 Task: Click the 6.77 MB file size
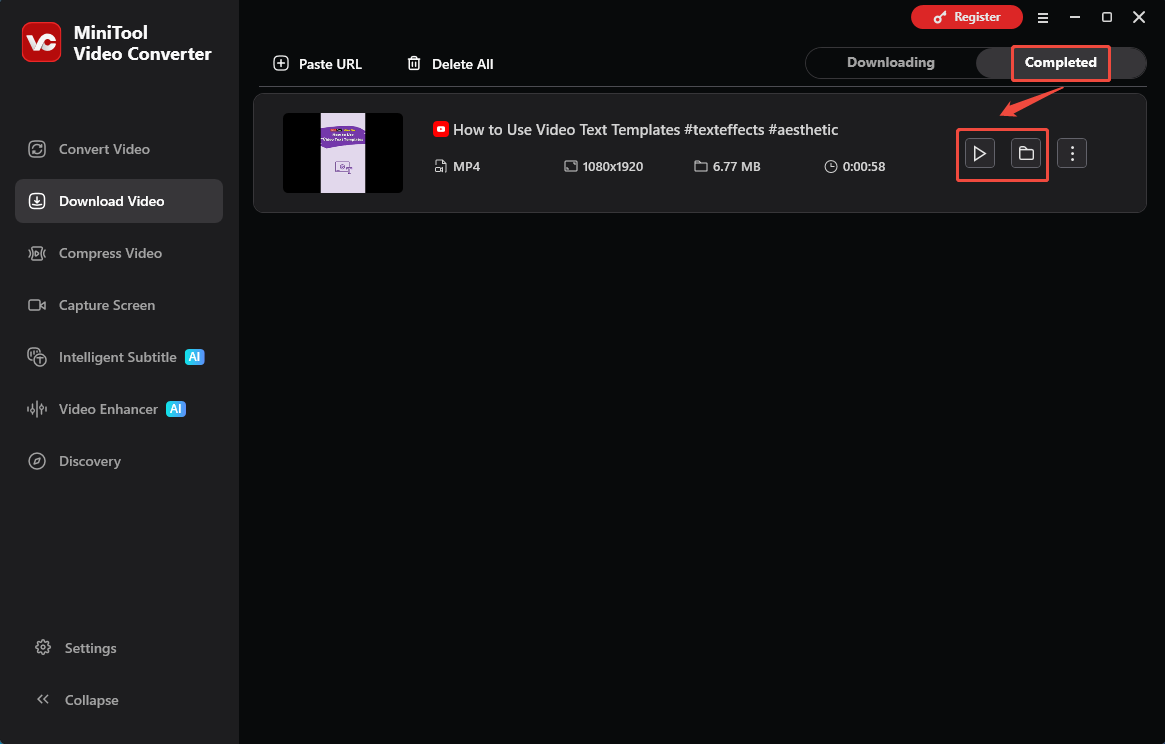point(736,166)
